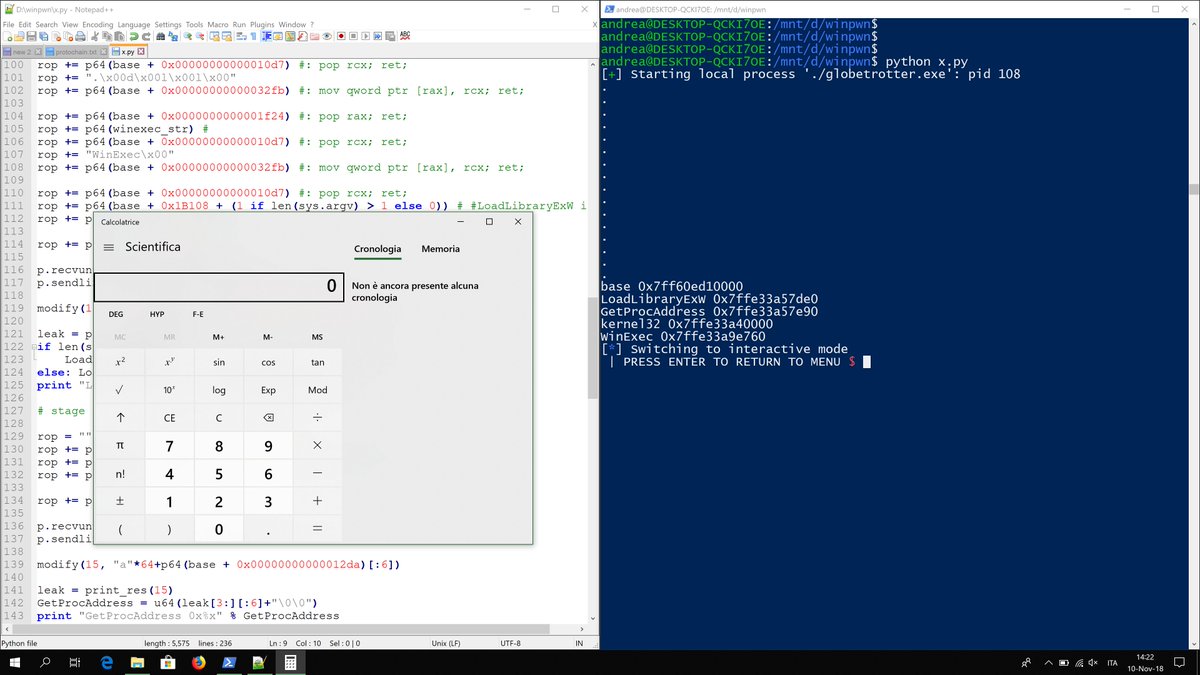Toggle HYP hyperbolic functions on calculator

coord(157,314)
